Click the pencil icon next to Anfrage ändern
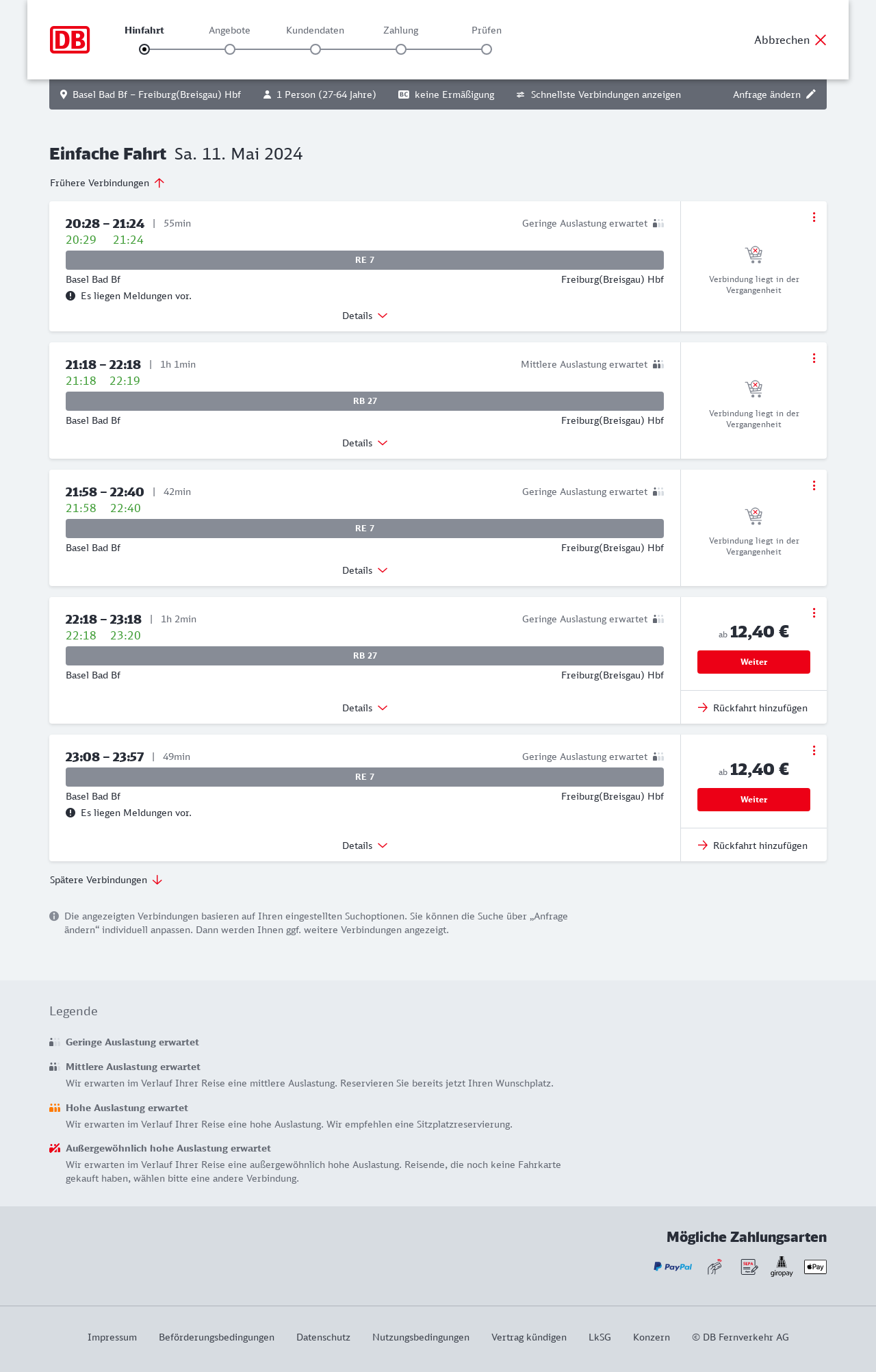 tap(811, 94)
